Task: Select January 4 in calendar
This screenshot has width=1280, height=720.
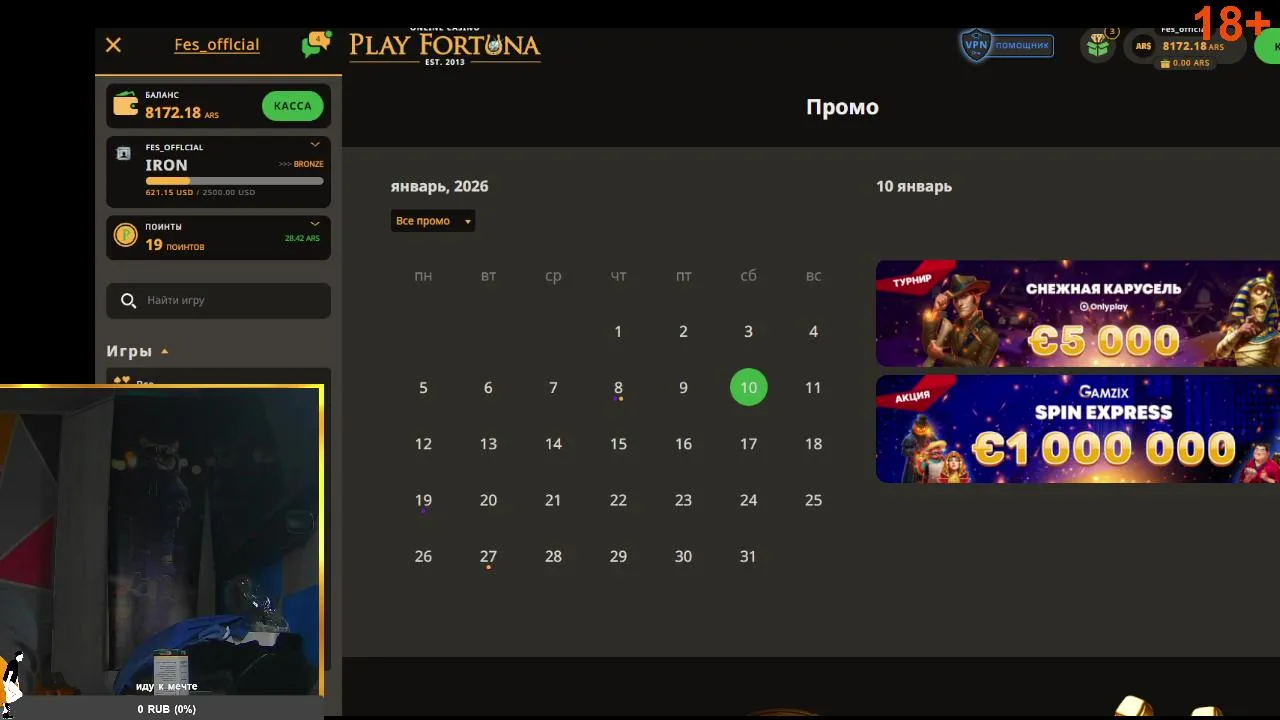Action: 813,331
